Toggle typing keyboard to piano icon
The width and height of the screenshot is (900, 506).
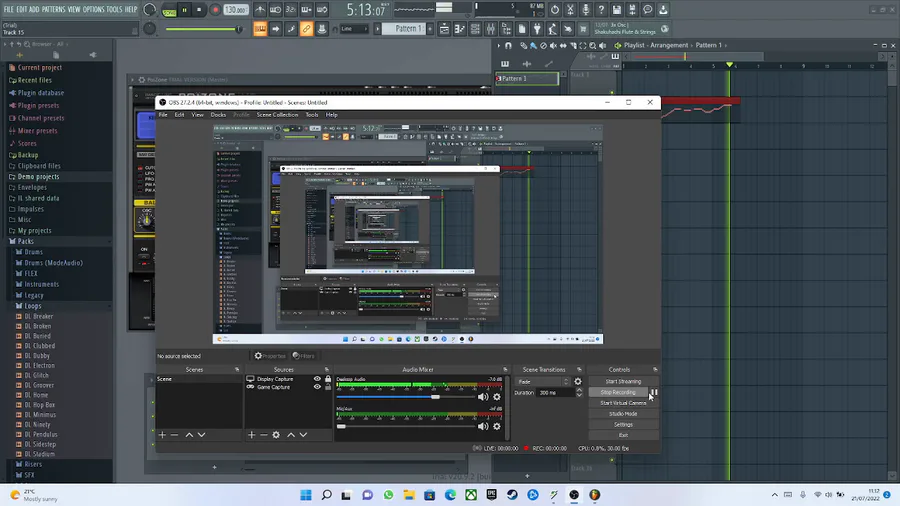(x=260, y=29)
